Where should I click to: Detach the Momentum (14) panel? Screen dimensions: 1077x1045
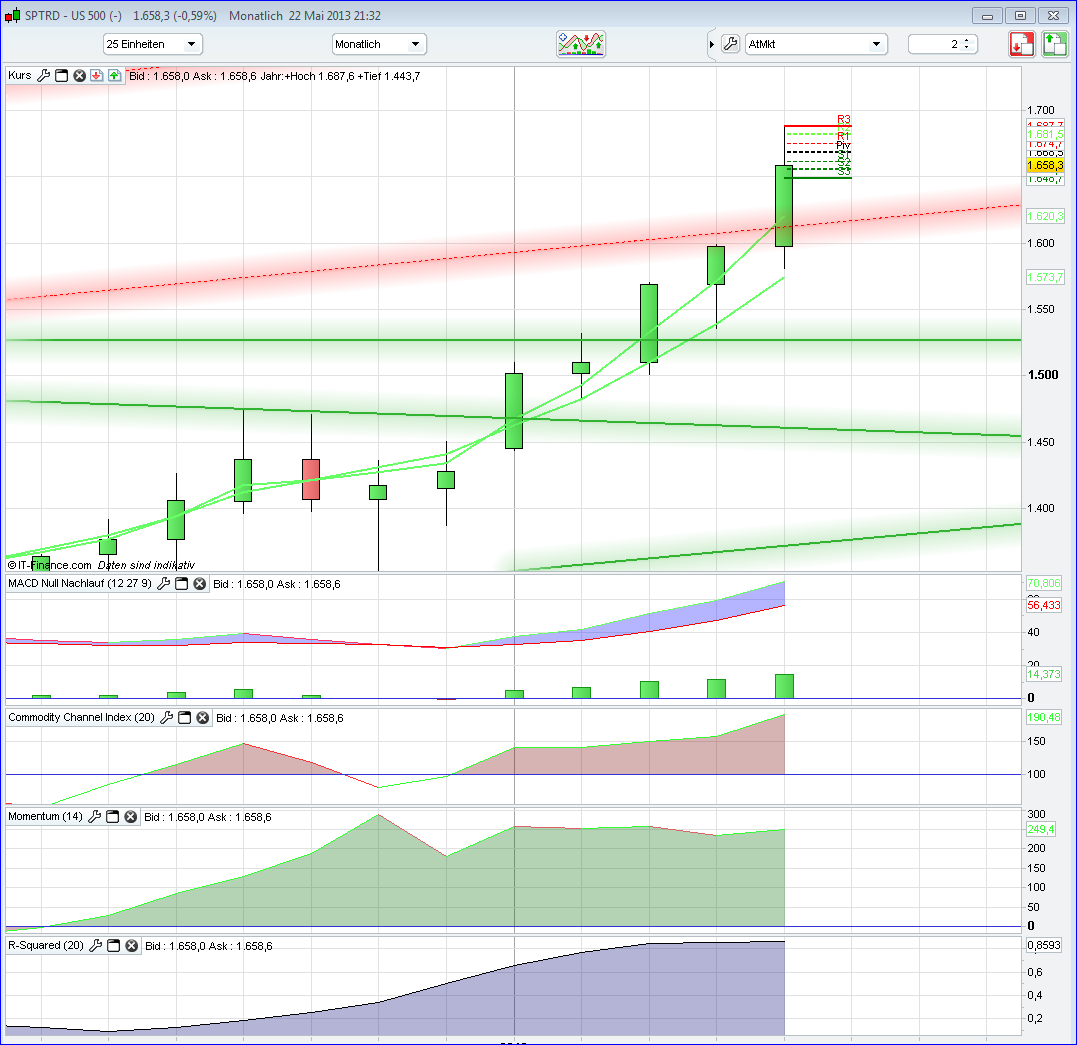click(x=112, y=817)
